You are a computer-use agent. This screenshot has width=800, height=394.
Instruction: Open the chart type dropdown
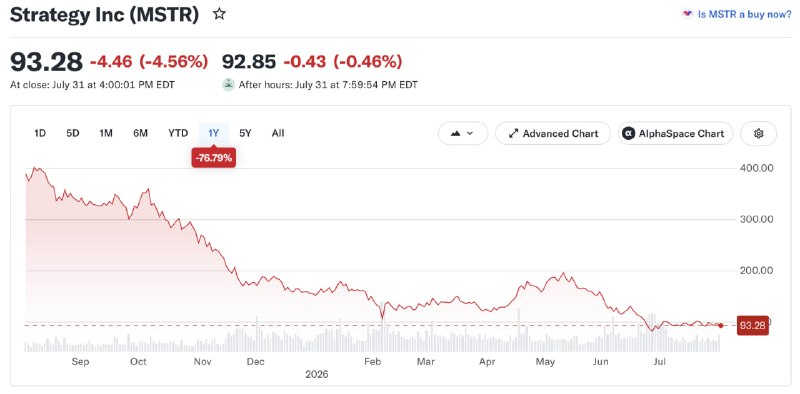pos(463,134)
